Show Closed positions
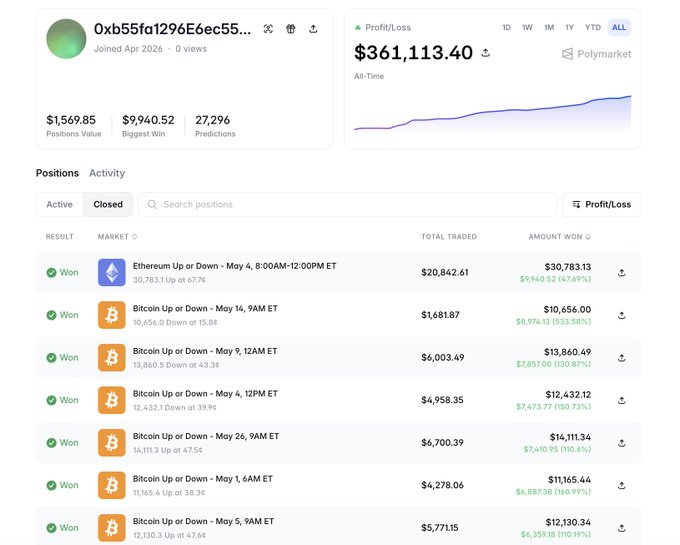 click(108, 204)
